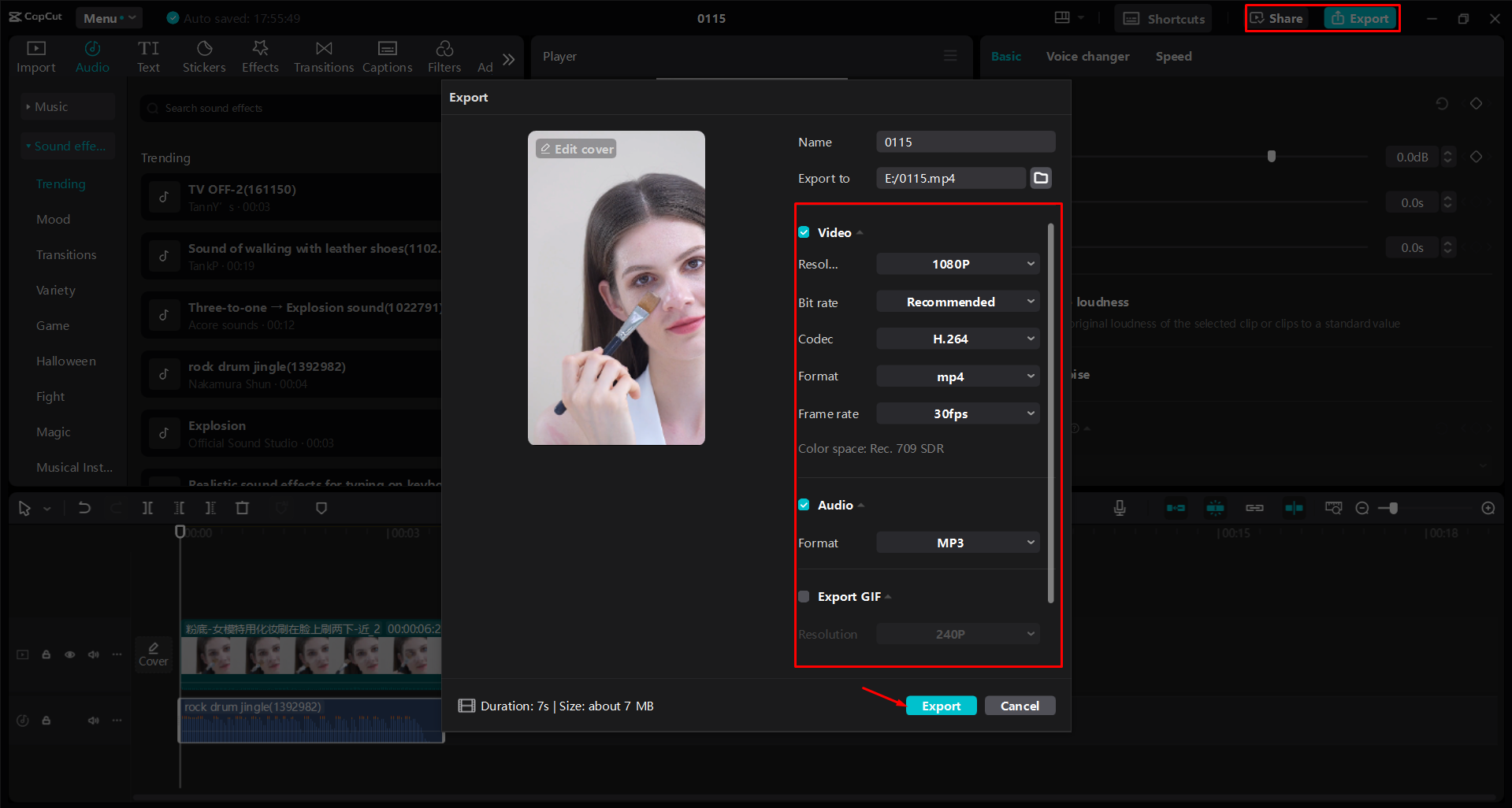Split the clip using the Split icon

point(147,508)
